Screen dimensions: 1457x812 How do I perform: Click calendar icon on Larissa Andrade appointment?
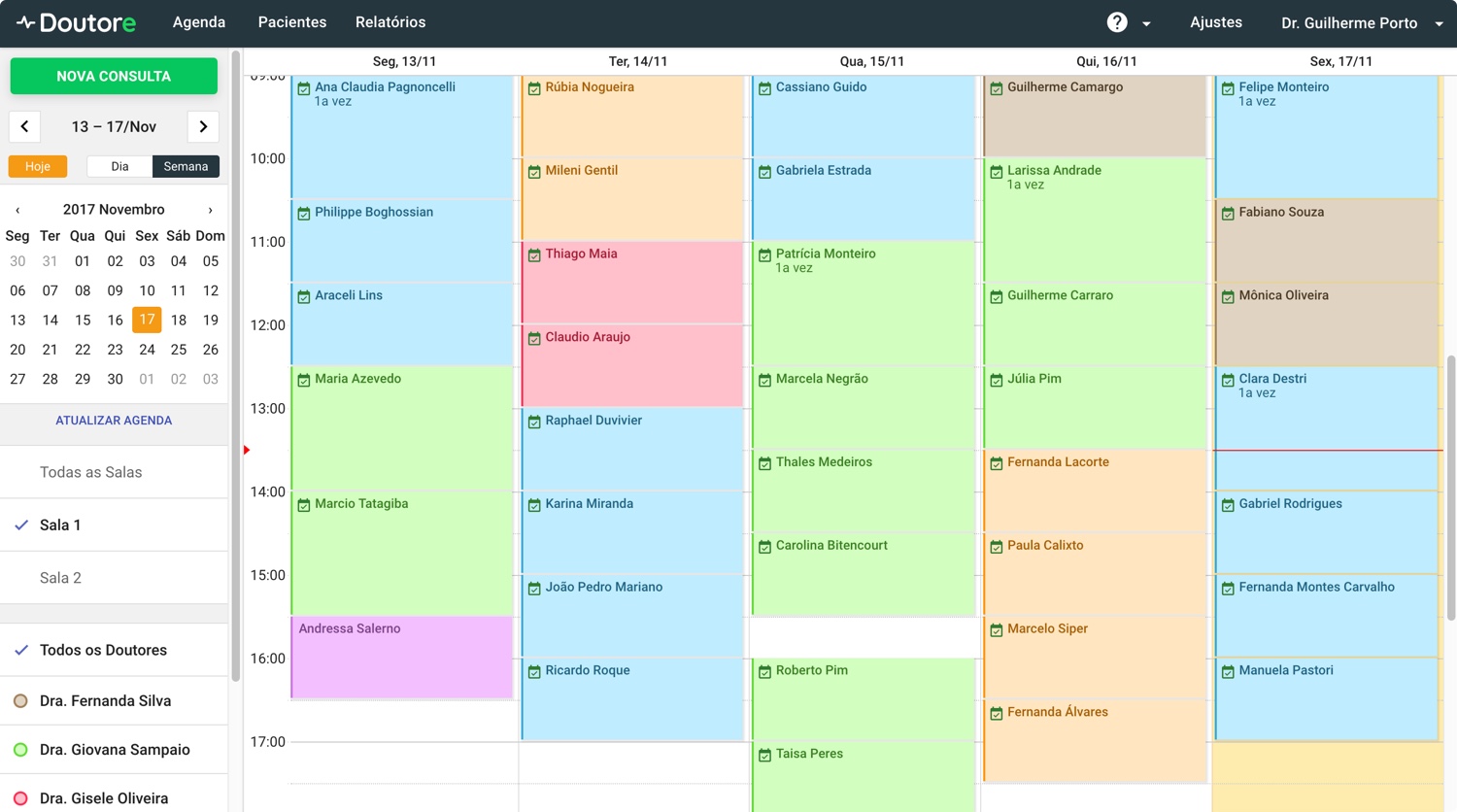tap(997, 172)
